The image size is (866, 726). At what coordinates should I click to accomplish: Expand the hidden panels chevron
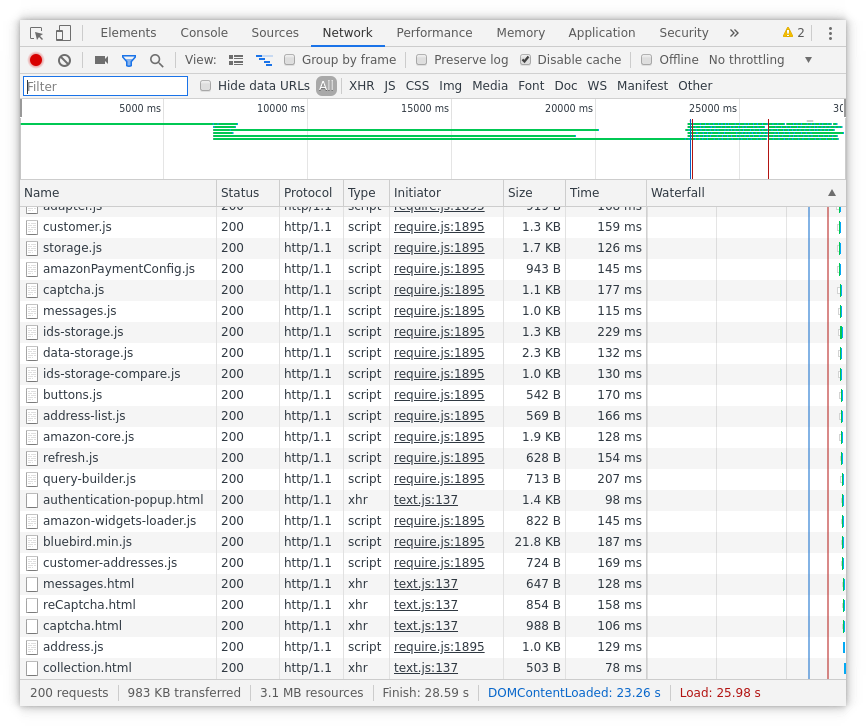pyautogui.click(x=733, y=32)
